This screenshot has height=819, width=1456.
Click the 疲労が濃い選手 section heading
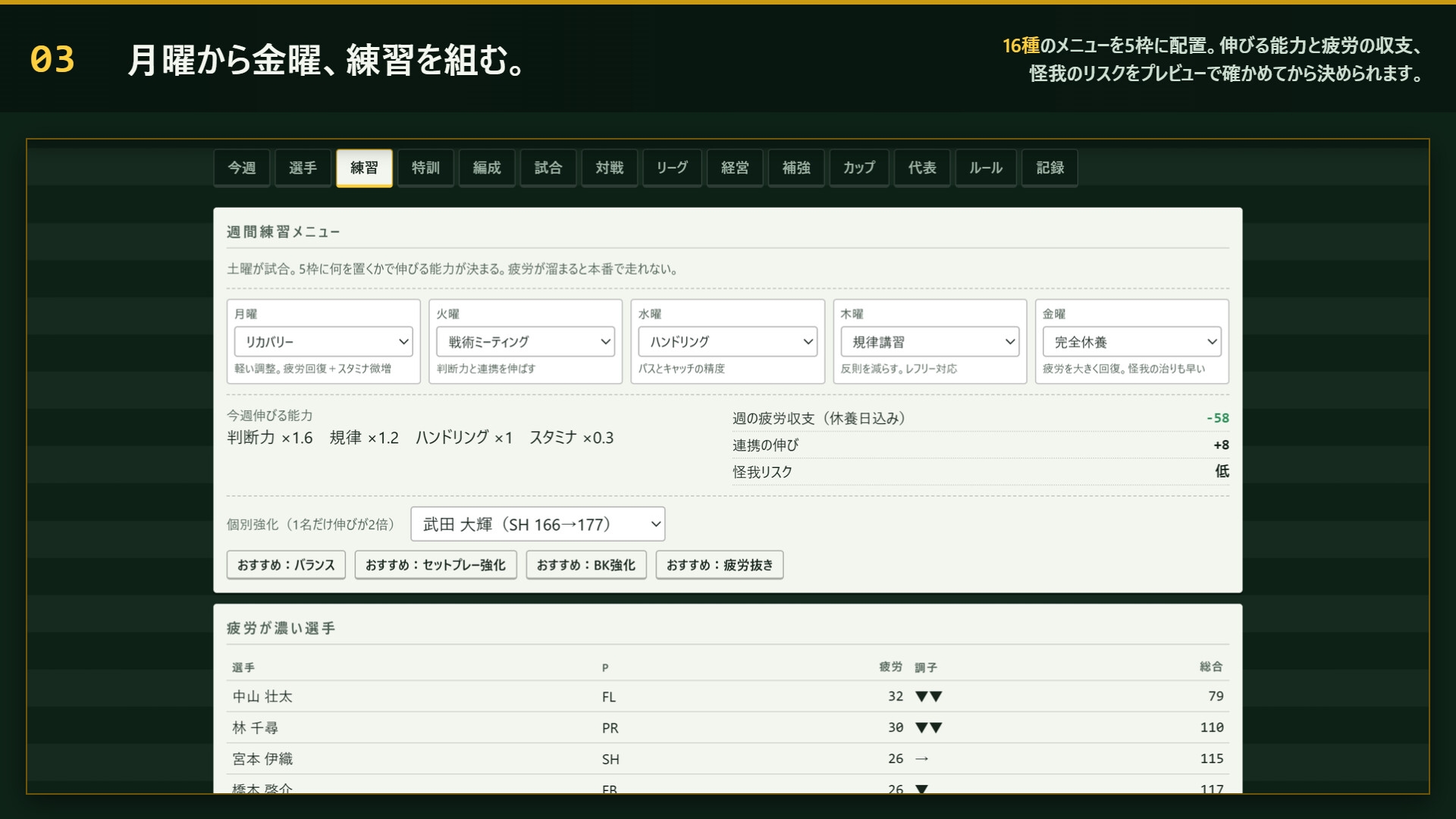(x=281, y=628)
